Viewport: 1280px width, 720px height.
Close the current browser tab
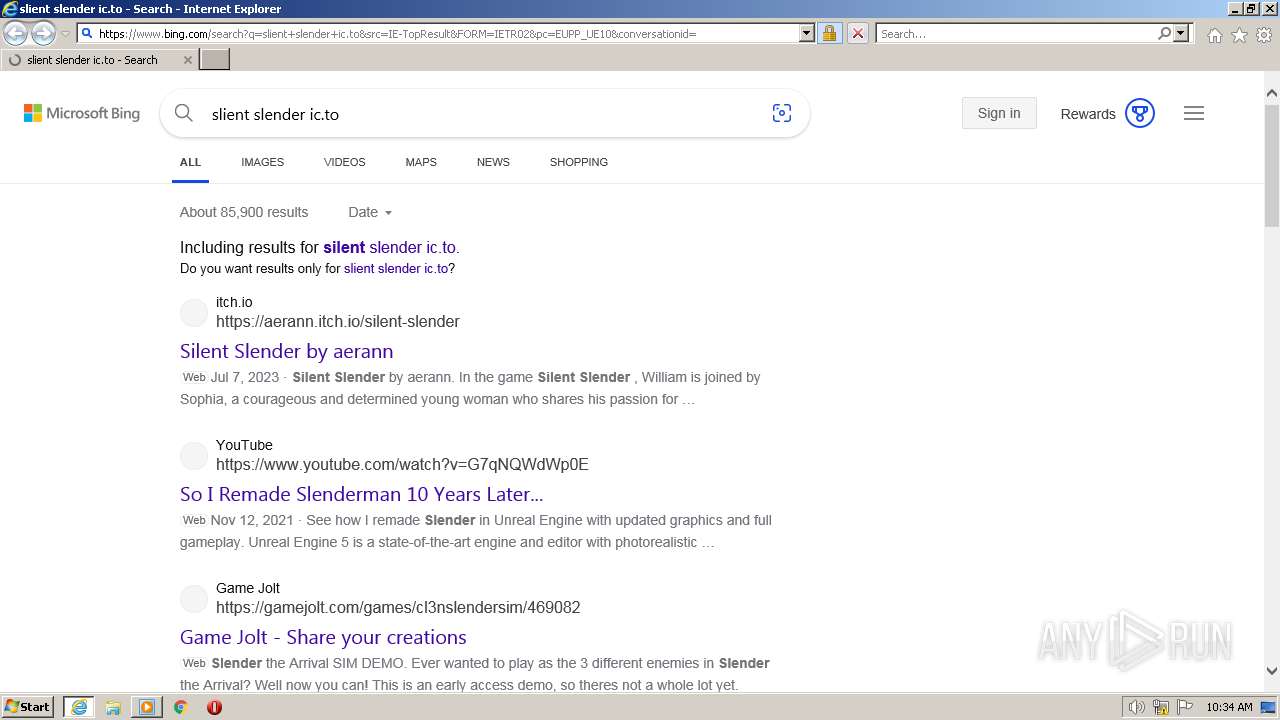188,60
